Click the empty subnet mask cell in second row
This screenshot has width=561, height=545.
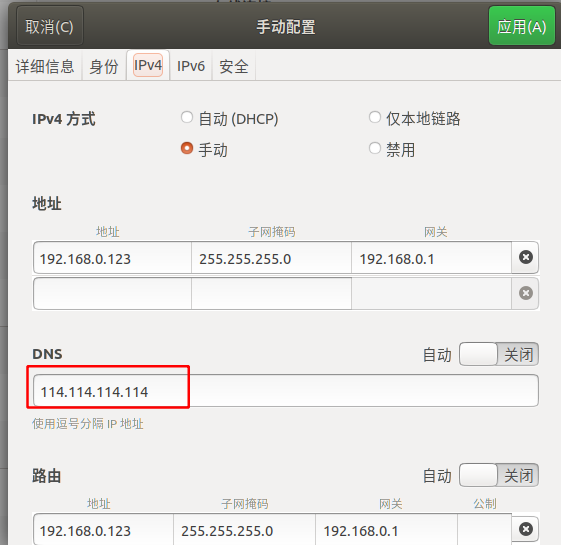[272, 293]
